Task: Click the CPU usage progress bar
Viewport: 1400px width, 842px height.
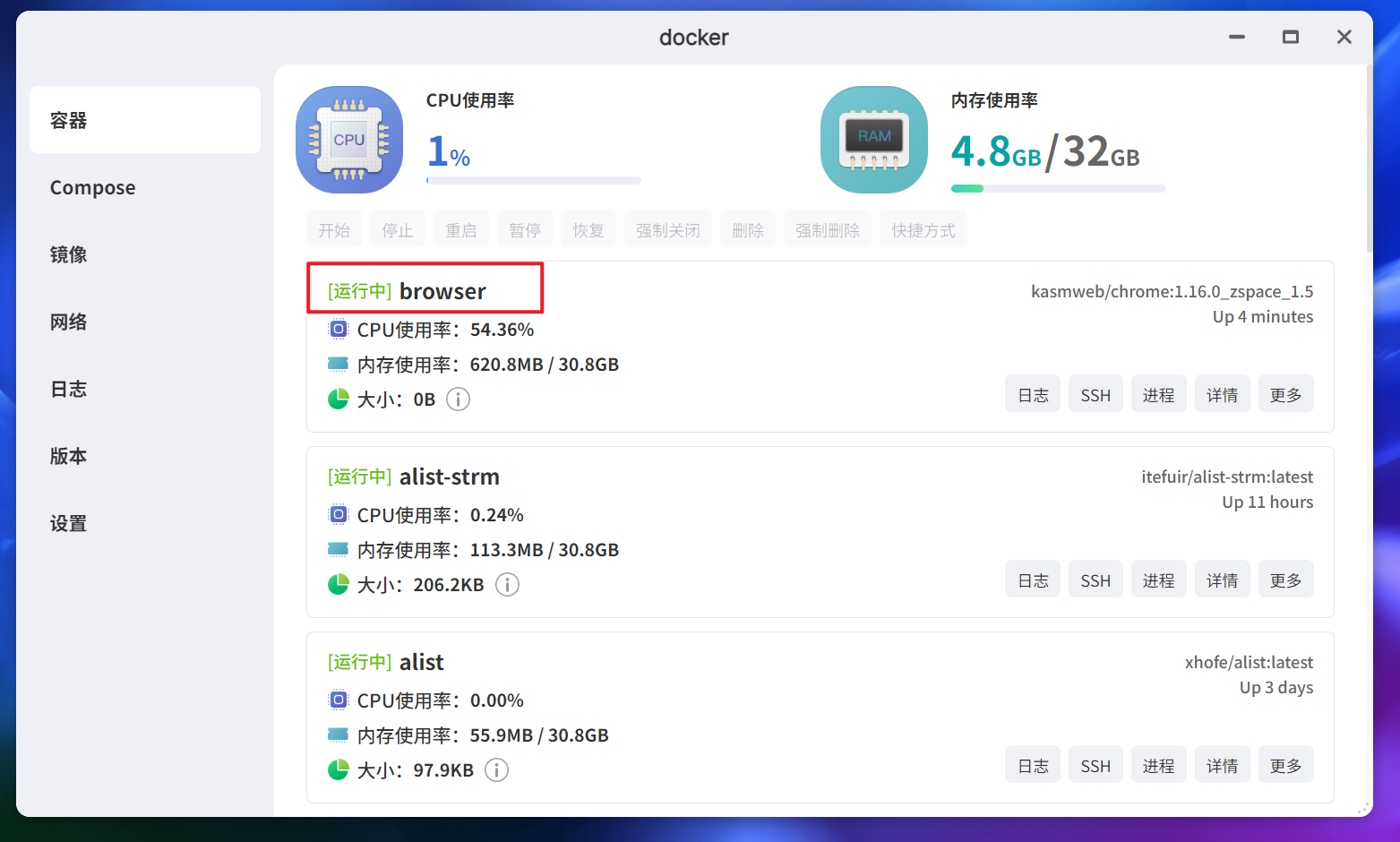Action: click(x=534, y=181)
